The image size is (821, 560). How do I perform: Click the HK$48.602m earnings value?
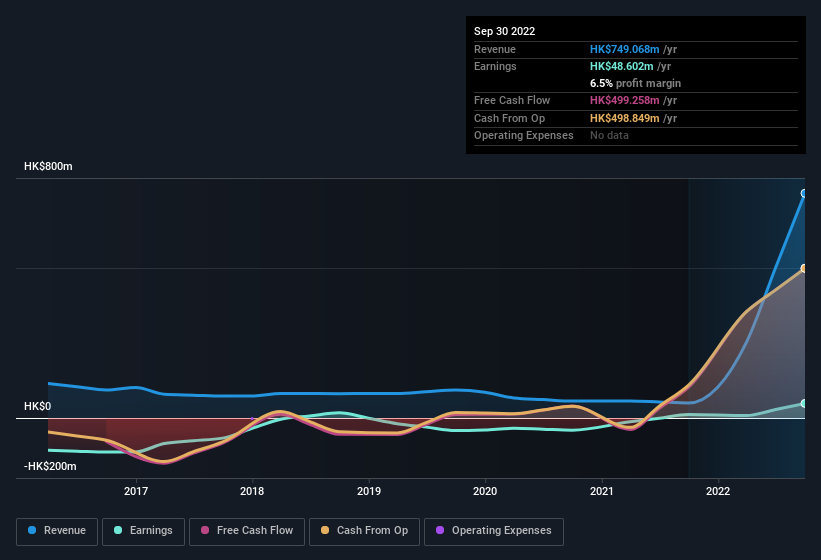point(622,66)
